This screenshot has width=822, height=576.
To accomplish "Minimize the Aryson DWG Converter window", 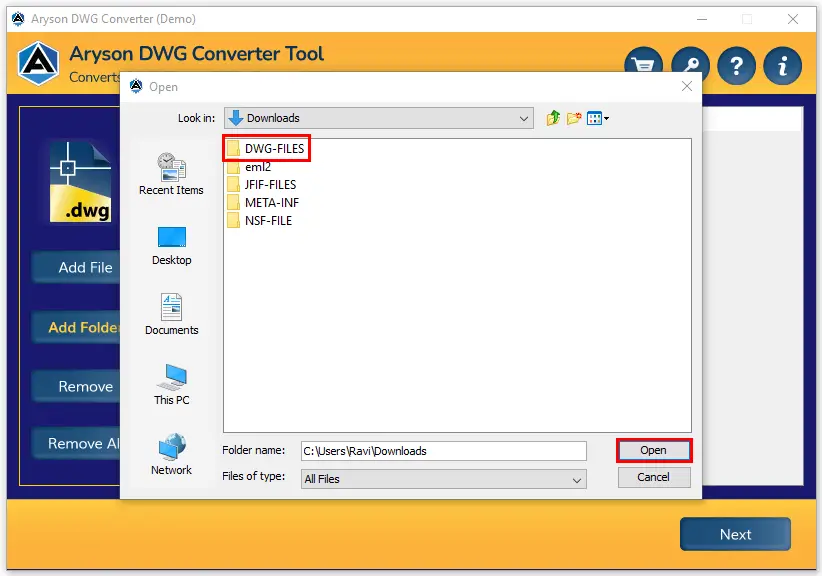I will coord(702,19).
